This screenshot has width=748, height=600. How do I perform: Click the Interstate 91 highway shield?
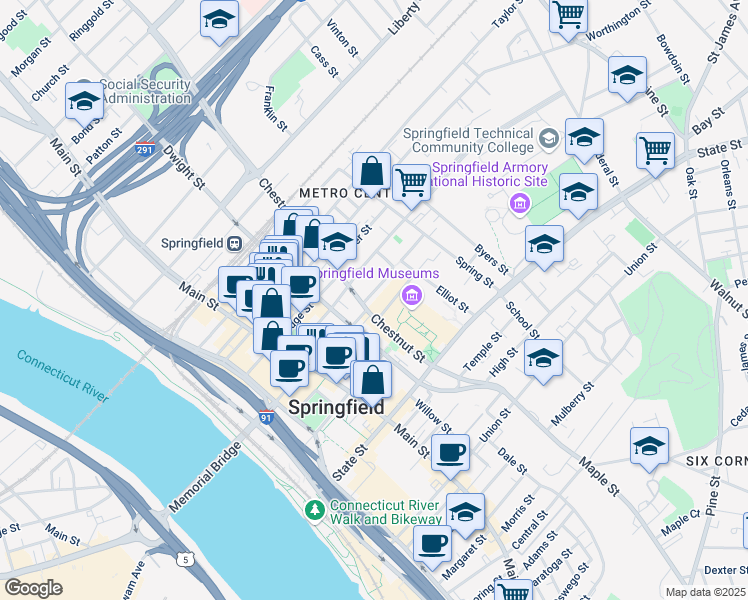click(x=266, y=417)
